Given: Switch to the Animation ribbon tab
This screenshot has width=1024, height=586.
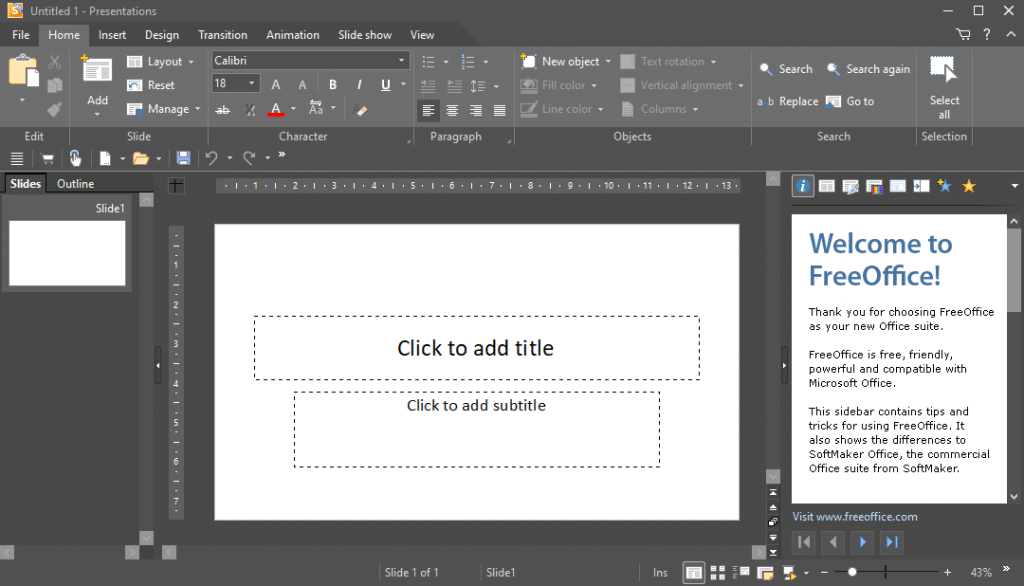Looking at the screenshot, I should click(293, 35).
